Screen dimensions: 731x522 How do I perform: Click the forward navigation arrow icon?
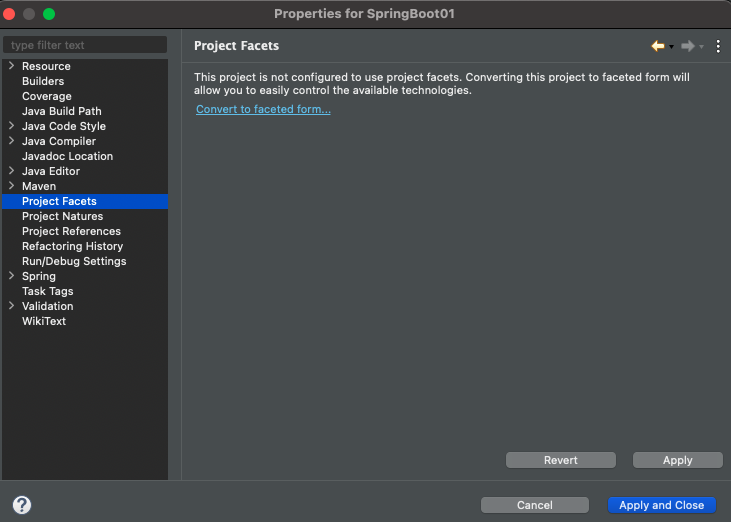click(x=688, y=46)
